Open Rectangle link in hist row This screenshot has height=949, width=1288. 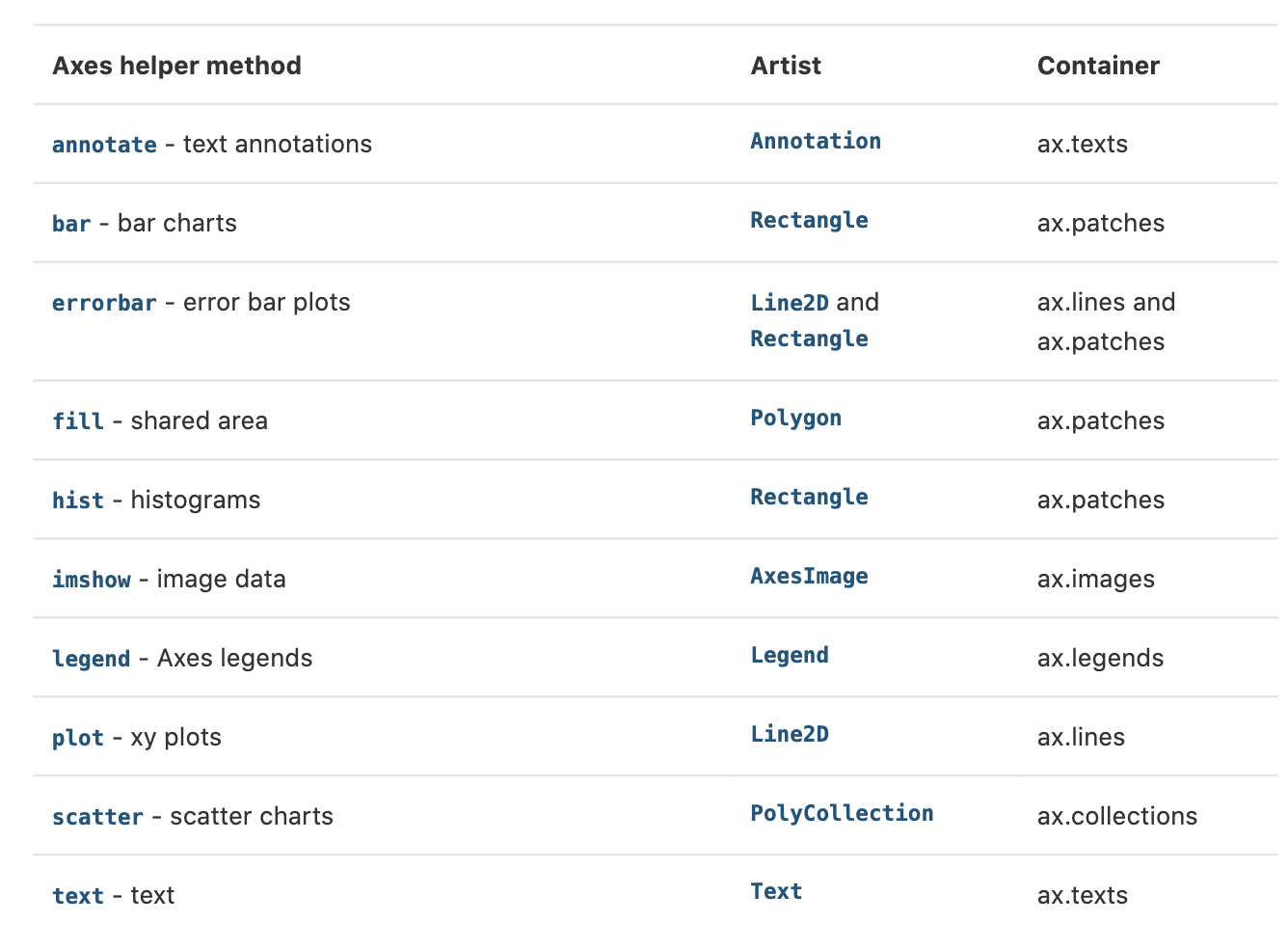click(x=809, y=497)
